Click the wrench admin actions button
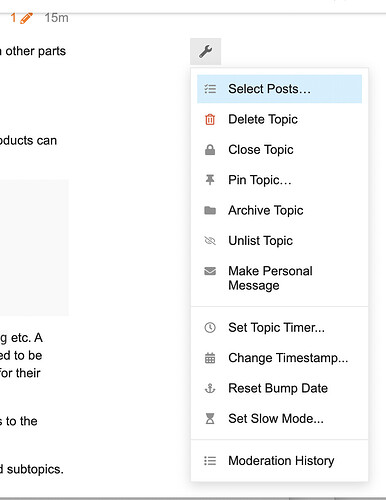Viewport: 386px width, 500px height. (205, 51)
